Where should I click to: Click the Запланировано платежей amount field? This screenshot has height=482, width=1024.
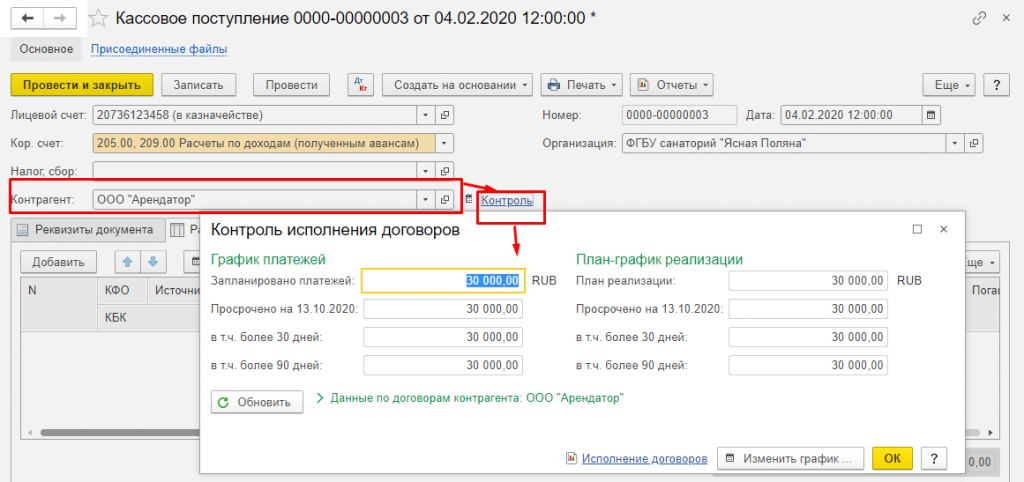point(442,281)
